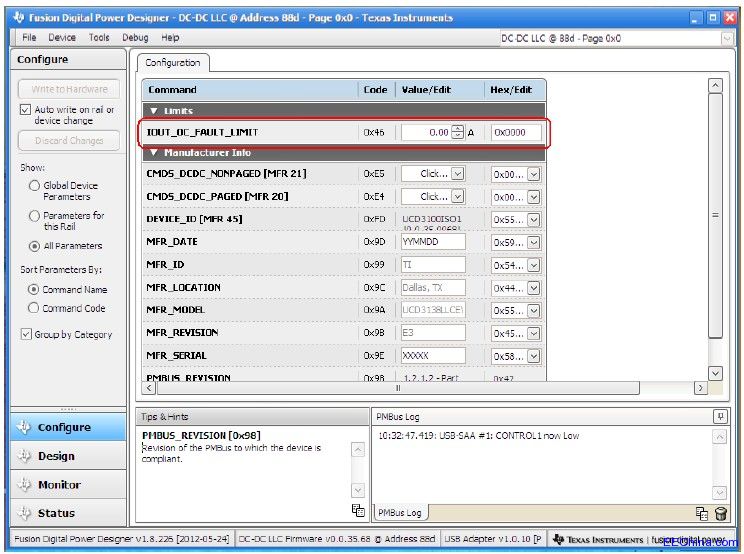Select All Parameters radio option
This screenshot has width=744, height=554.
click(x=34, y=246)
